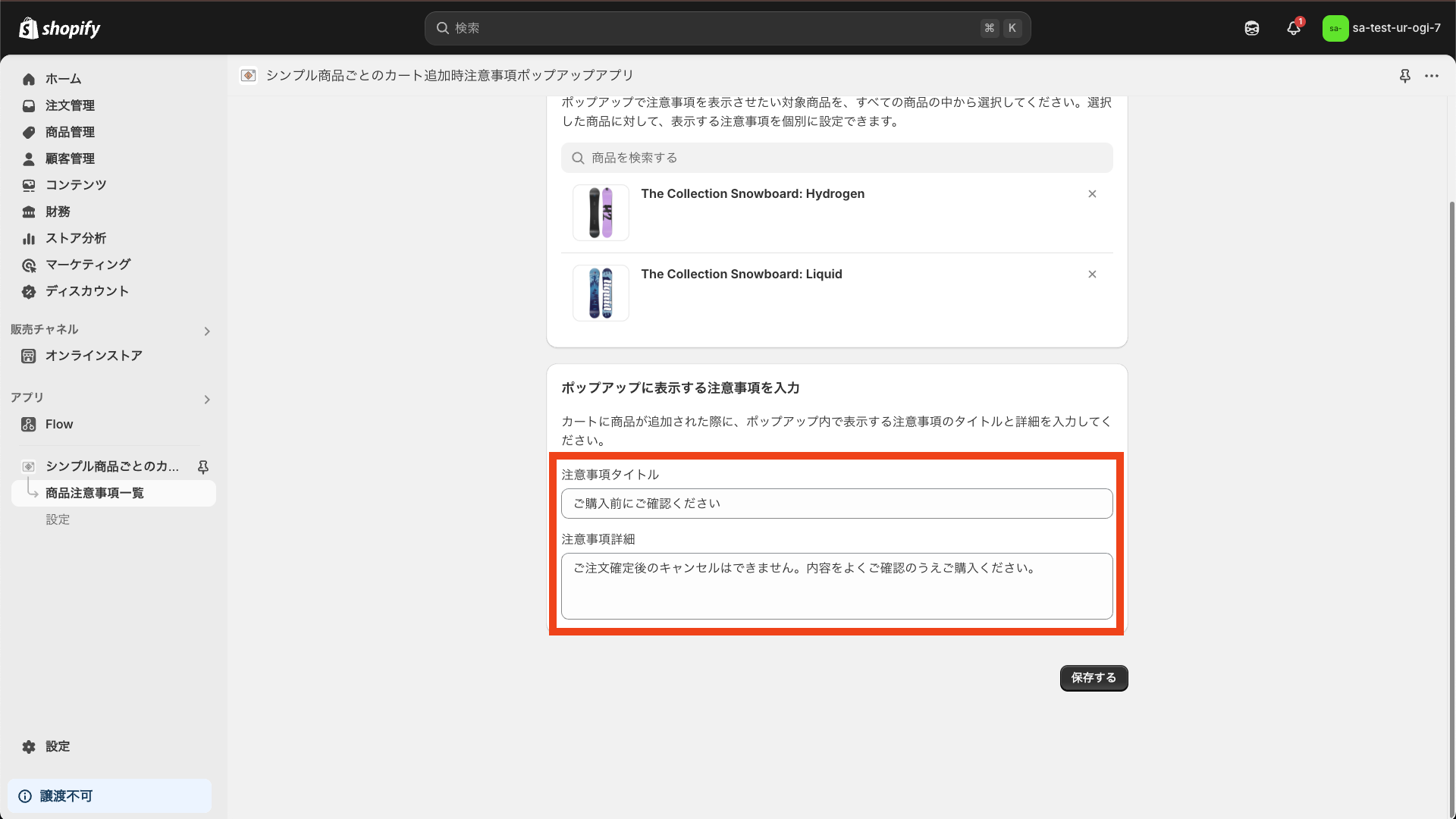Toggle the pin for this app

[1406, 76]
